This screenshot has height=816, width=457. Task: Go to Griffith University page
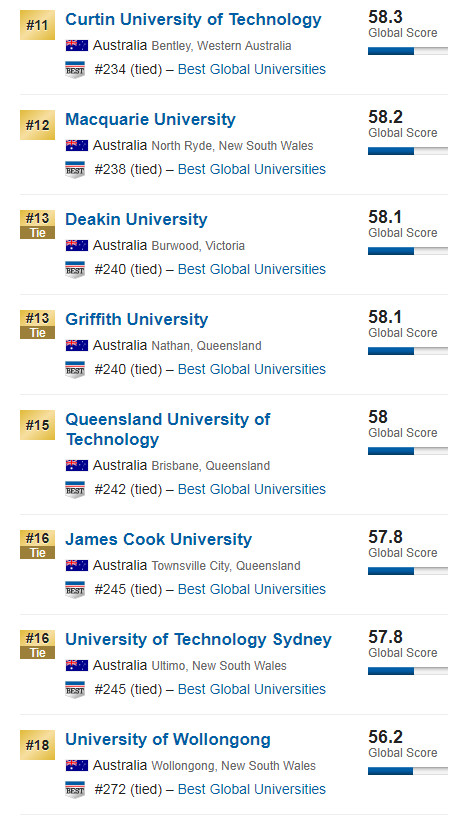coord(136,320)
